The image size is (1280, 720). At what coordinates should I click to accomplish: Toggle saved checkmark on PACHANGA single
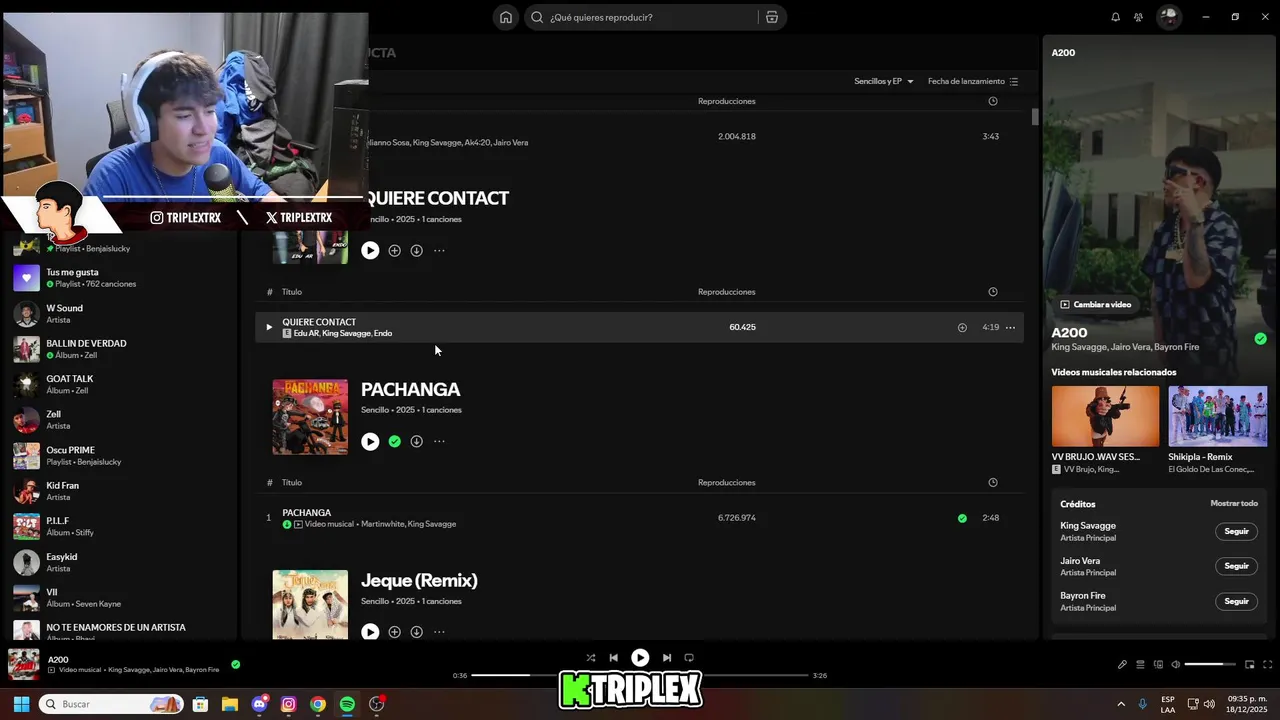[394, 442]
